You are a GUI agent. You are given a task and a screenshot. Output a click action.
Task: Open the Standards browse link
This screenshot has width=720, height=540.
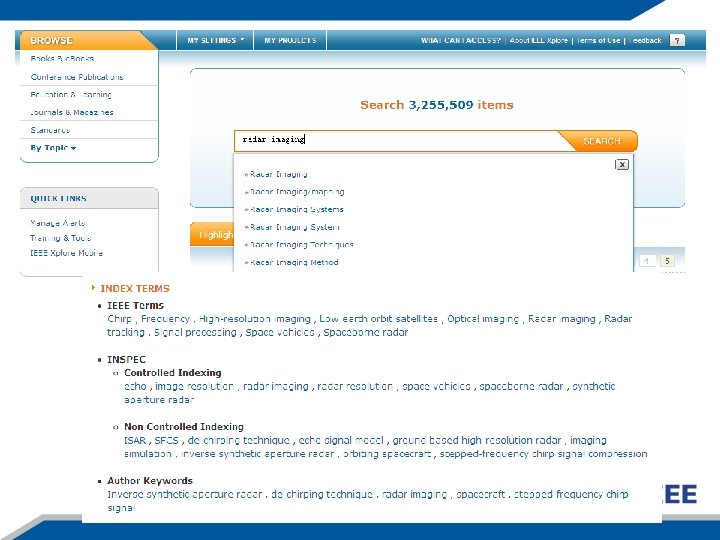pos(50,130)
